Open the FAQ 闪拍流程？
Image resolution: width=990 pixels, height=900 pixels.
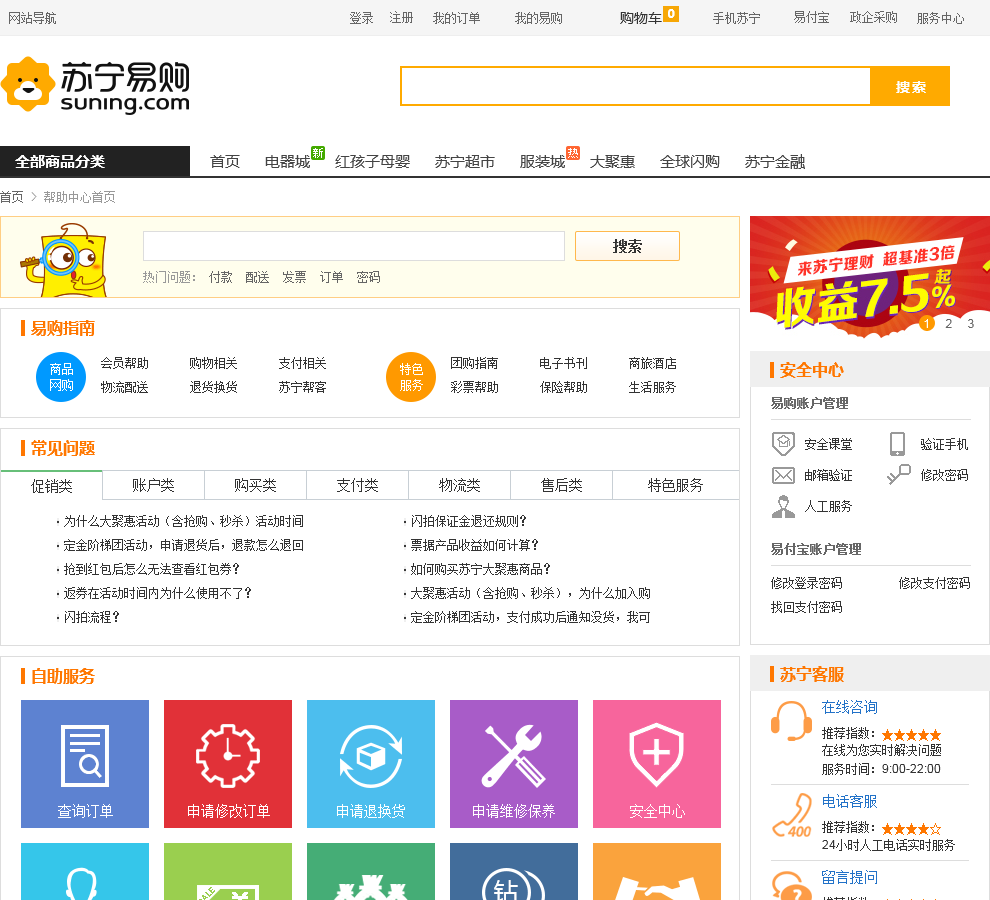[92, 617]
